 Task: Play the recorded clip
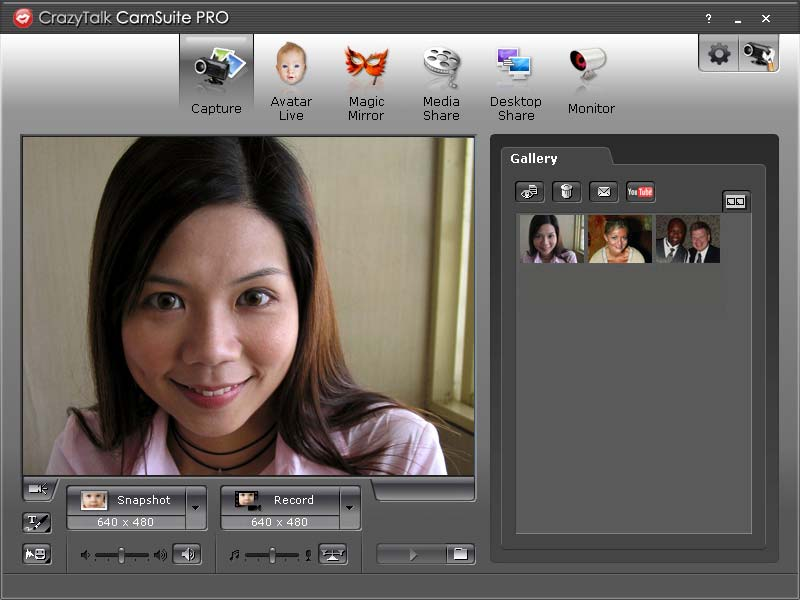(412, 555)
